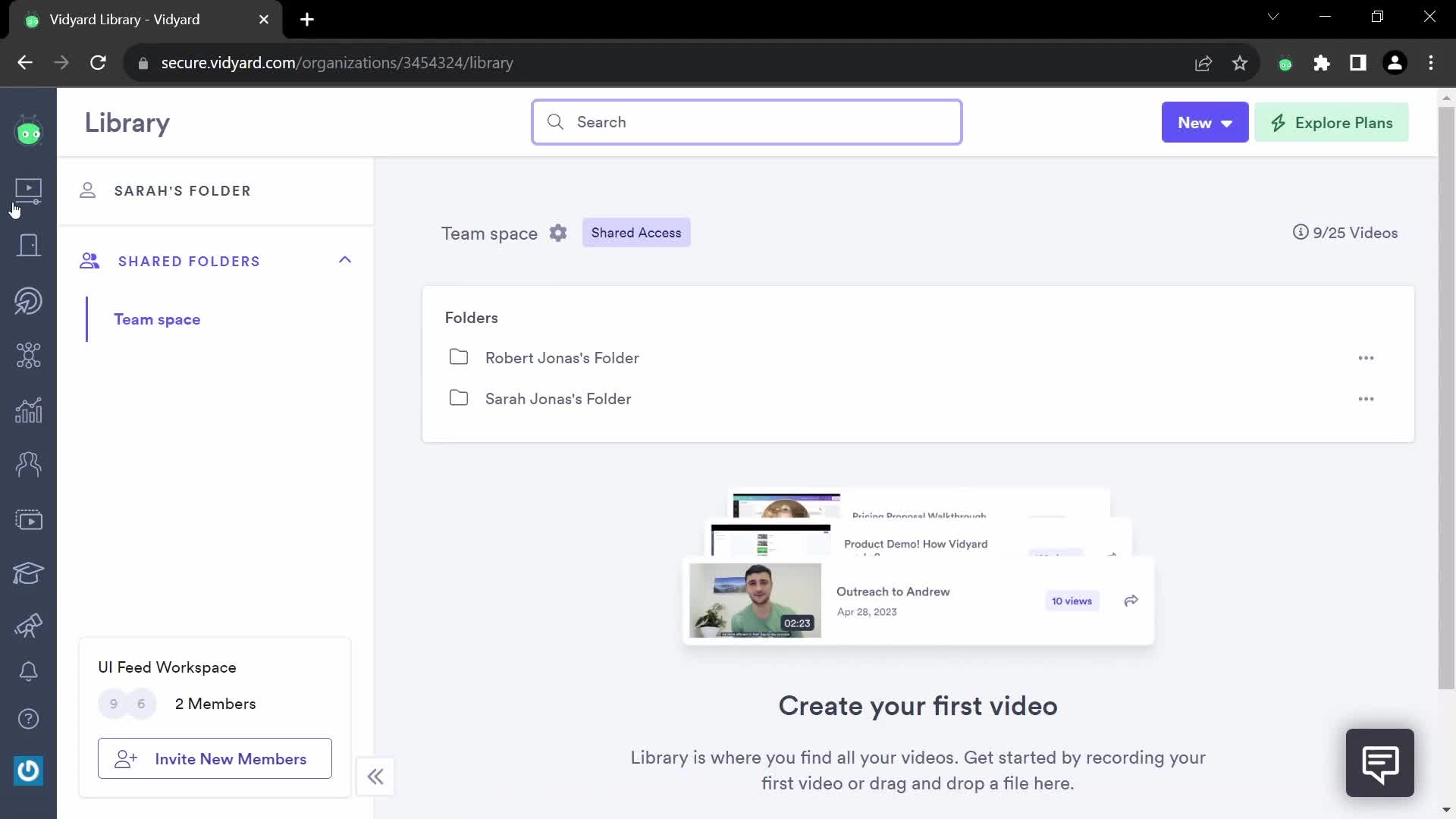Open Team space settings gear

pyautogui.click(x=558, y=233)
